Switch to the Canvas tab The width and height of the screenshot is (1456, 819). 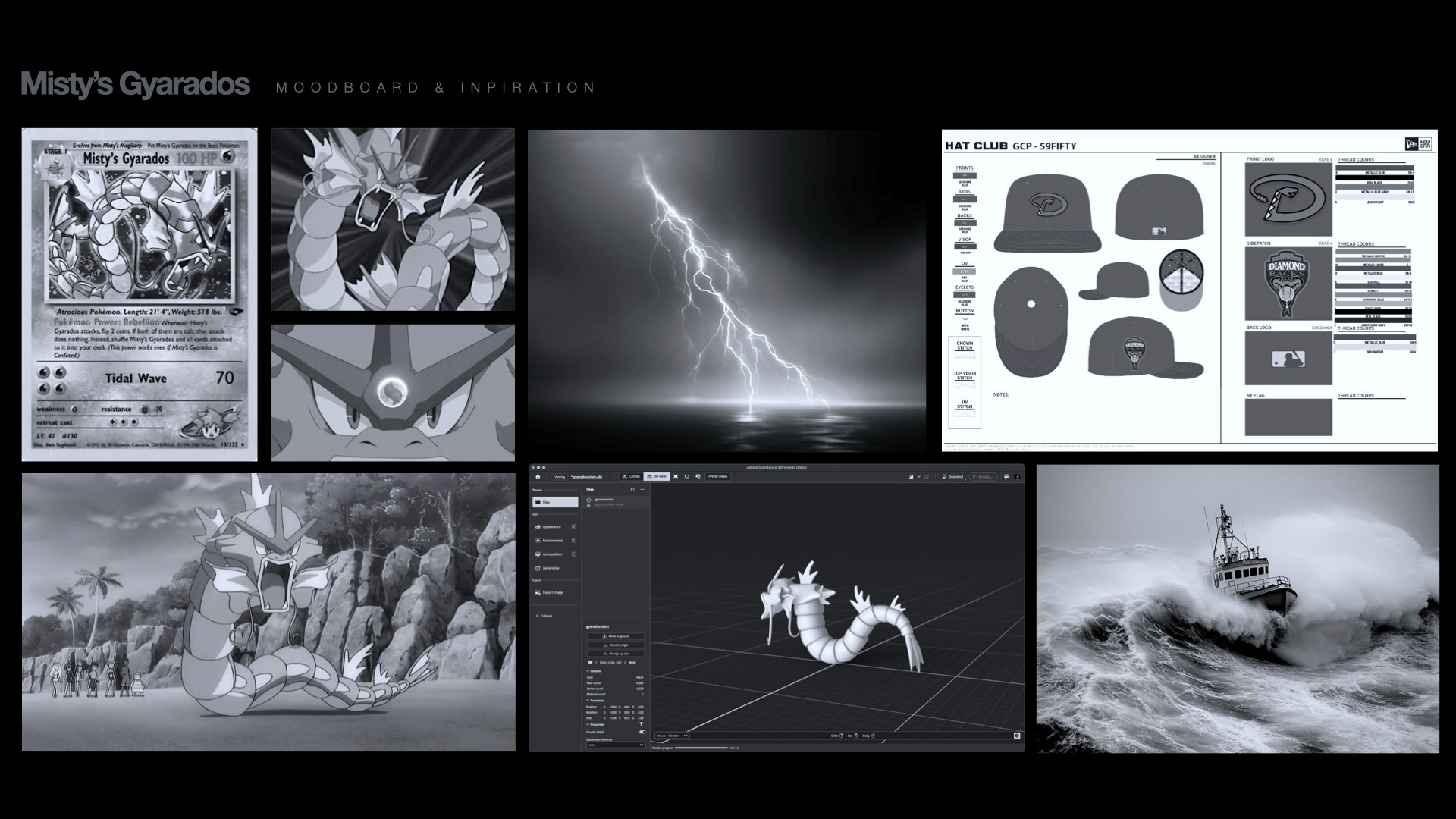(631, 476)
